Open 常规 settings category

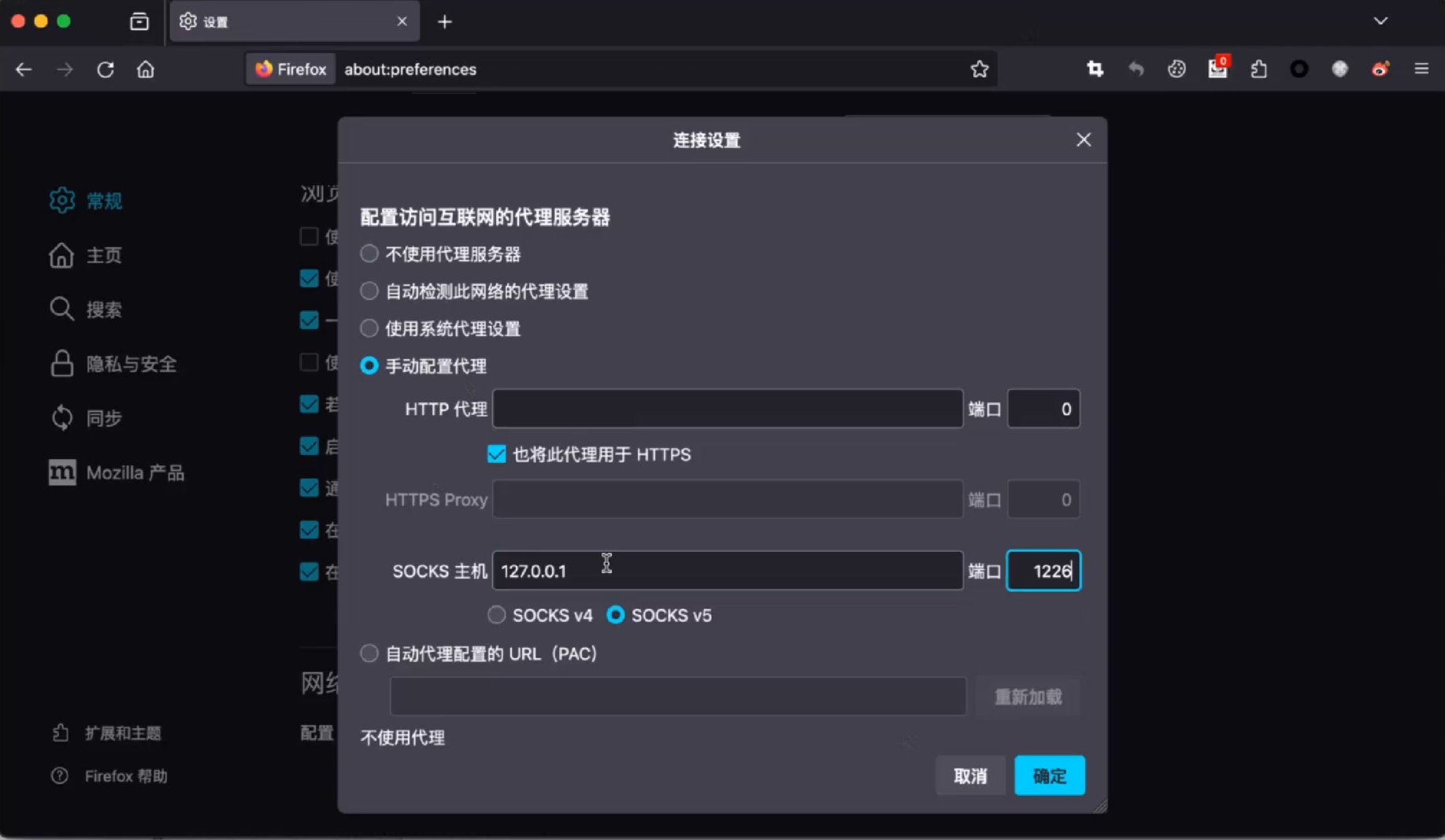(x=87, y=201)
